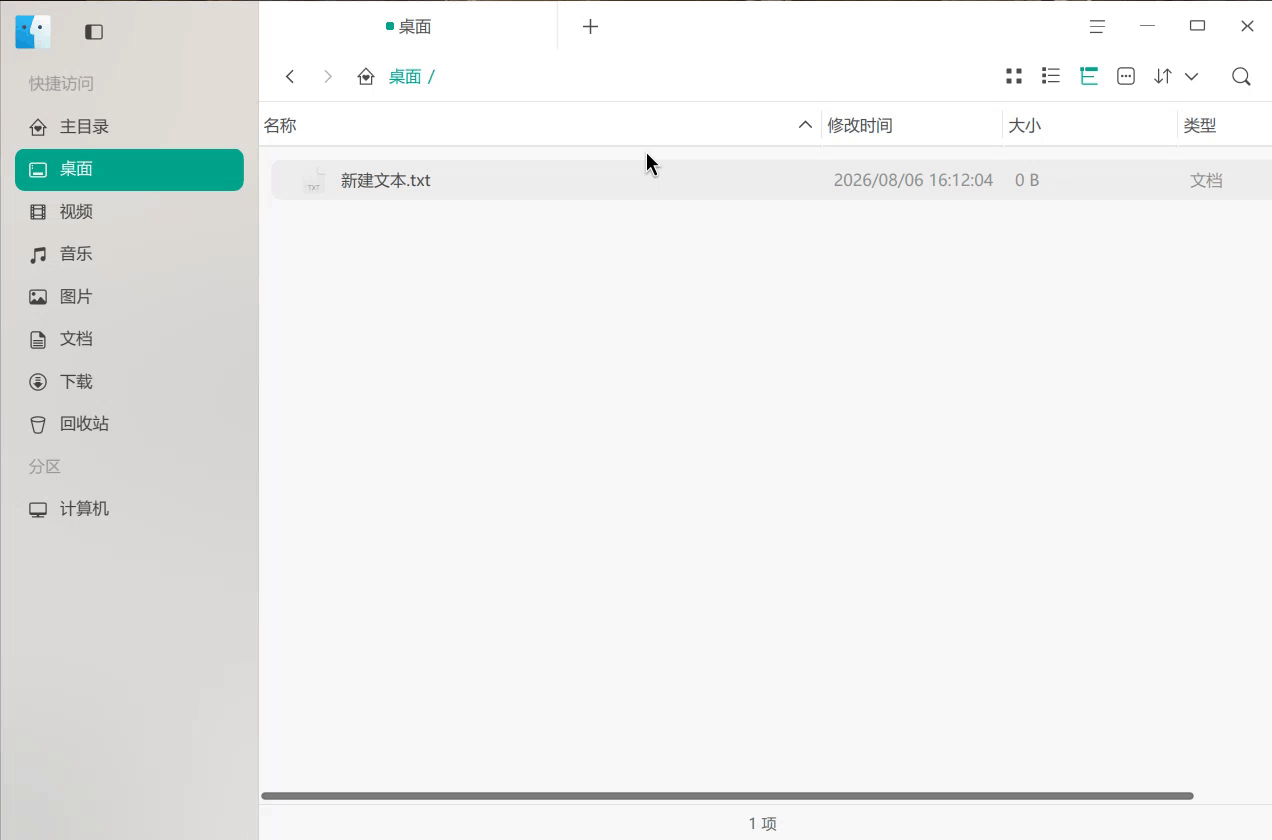1272x840 pixels.
Task: Open 图片 folder in sidebar
Action: (x=129, y=297)
